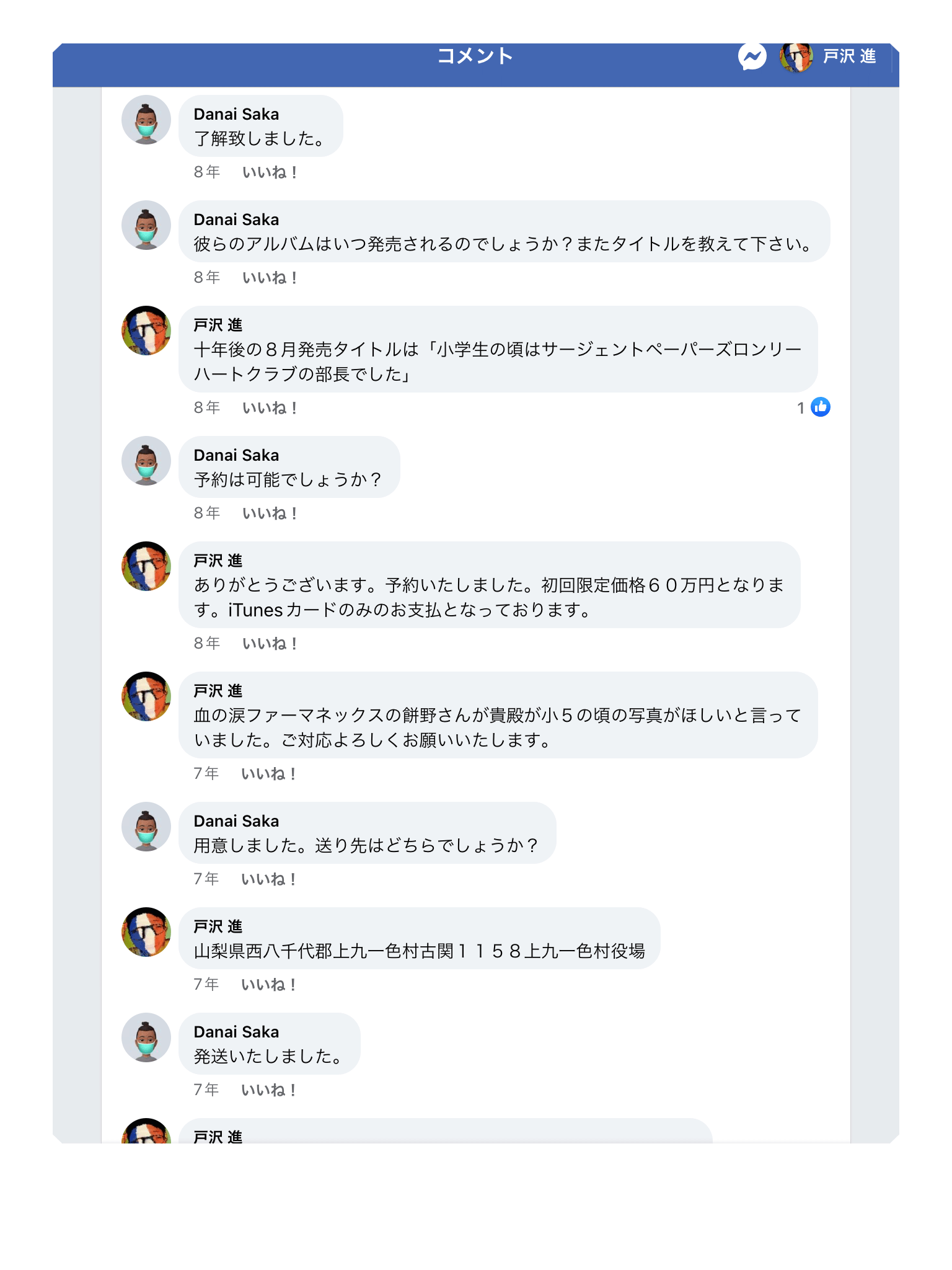The height and width of the screenshot is (1270, 952).
Task: Like the comment asking about album release
Action: click(270, 278)
